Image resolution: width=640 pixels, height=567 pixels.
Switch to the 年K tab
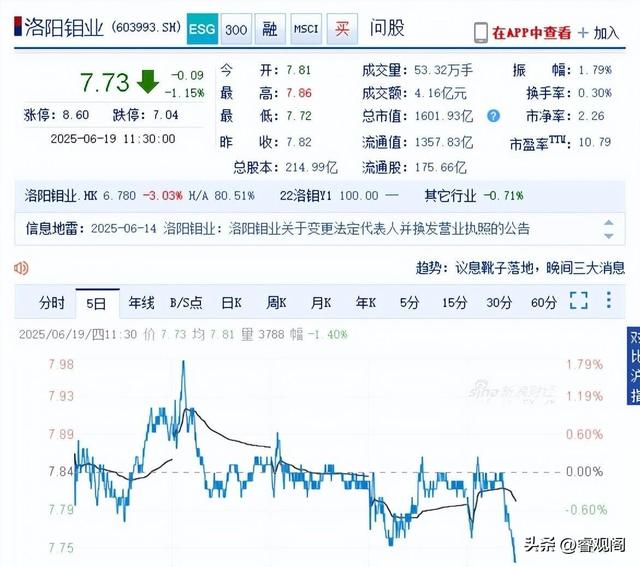tap(366, 303)
